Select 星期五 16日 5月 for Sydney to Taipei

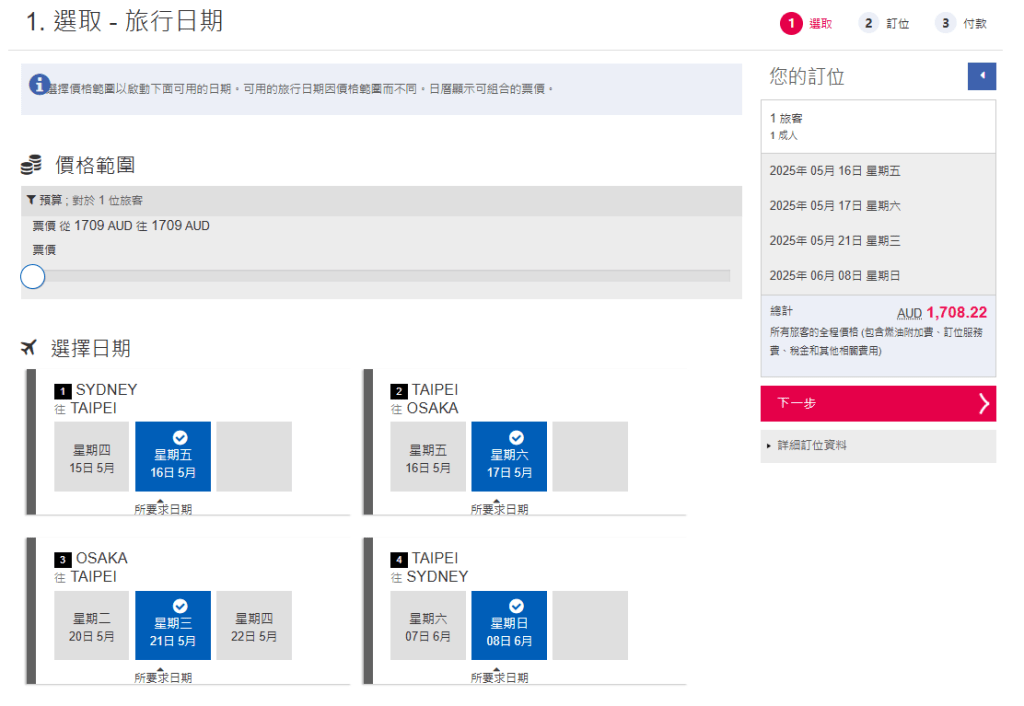[x=173, y=456]
